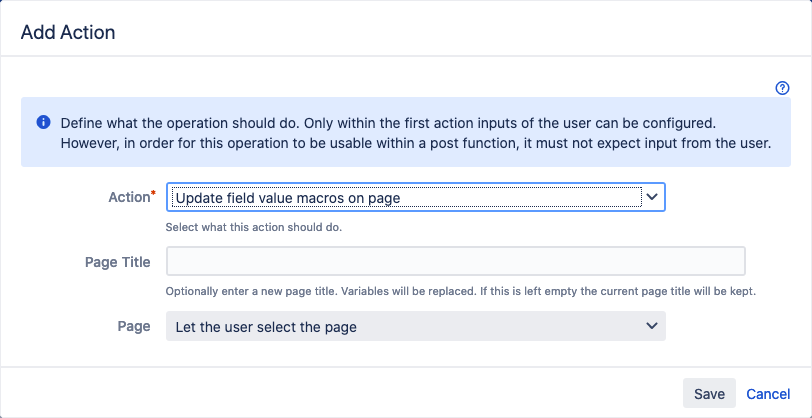Viewport: 812px width, 418px height.
Task: Click 'Select what this action should do.' hint
Action: [x=254, y=227]
